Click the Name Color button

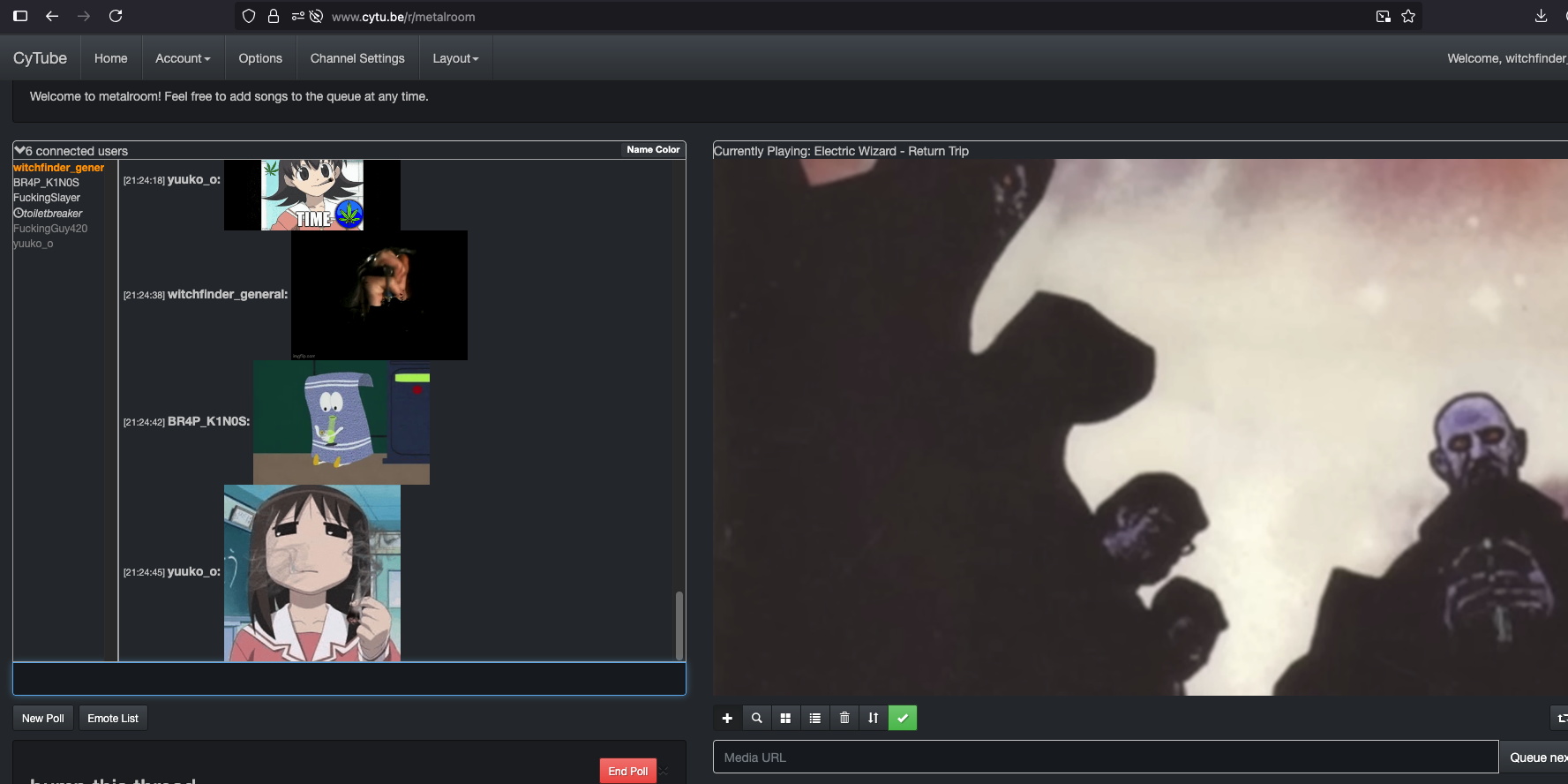click(653, 150)
